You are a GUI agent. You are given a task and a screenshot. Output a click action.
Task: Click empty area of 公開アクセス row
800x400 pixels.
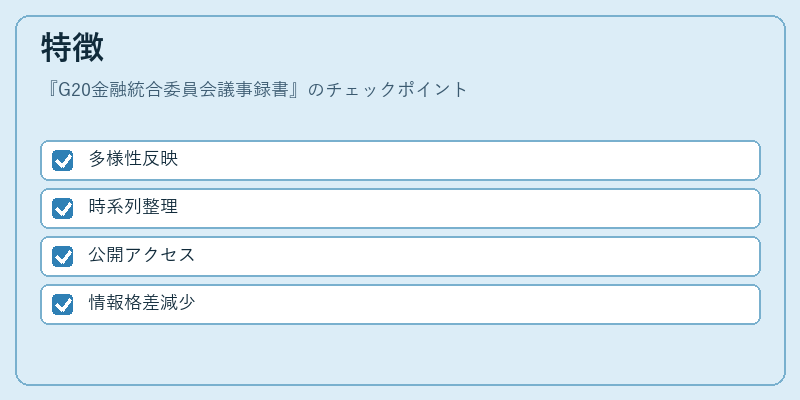(459, 257)
